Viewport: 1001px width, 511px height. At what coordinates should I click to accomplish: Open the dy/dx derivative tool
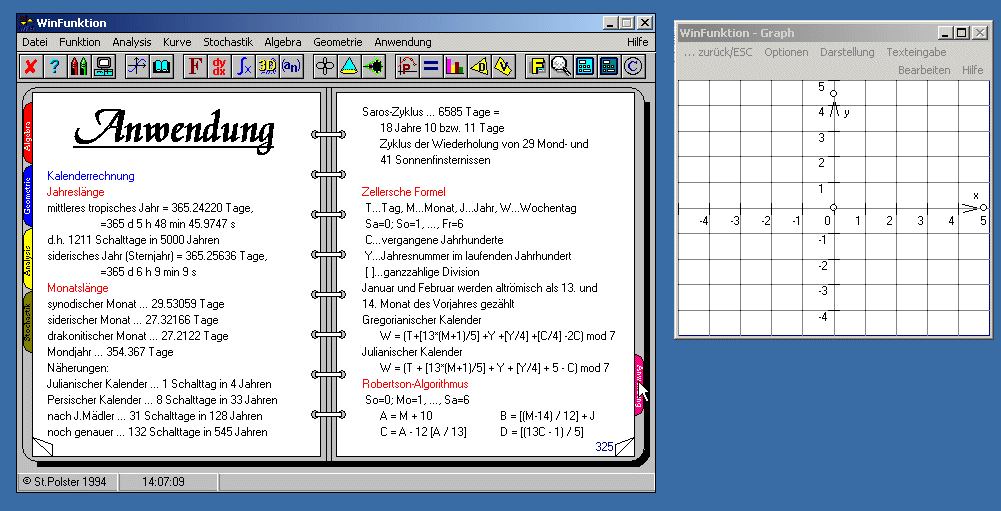tap(219, 66)
